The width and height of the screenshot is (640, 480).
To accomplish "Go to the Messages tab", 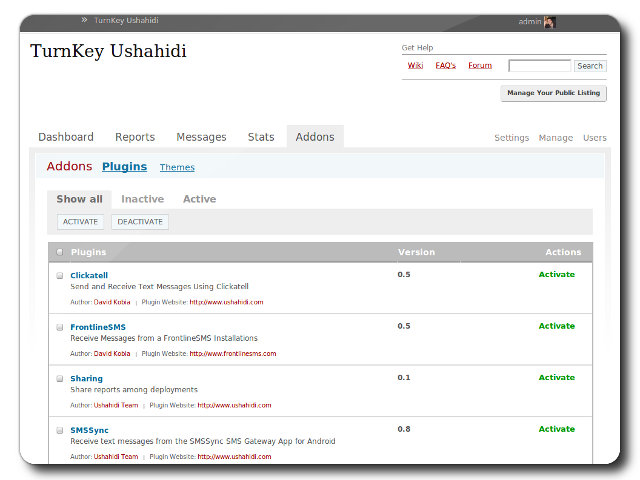I will tap(201, 137).
